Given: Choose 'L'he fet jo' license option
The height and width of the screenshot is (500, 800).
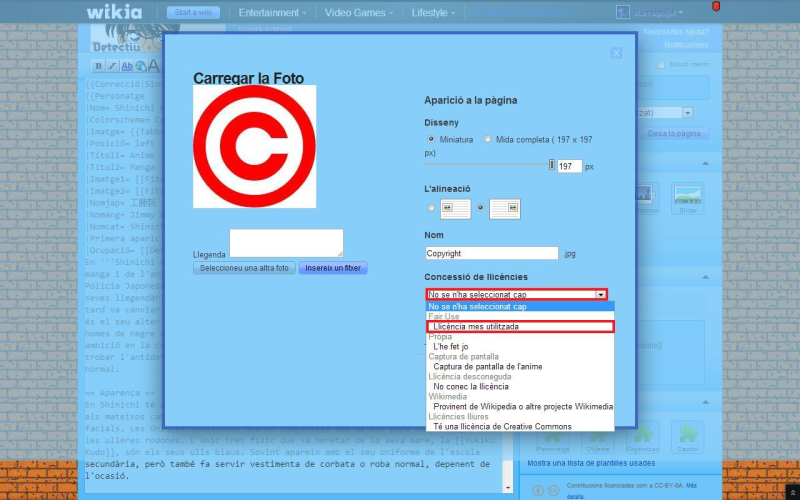Looking at the screenshot, I should [451, 346].
